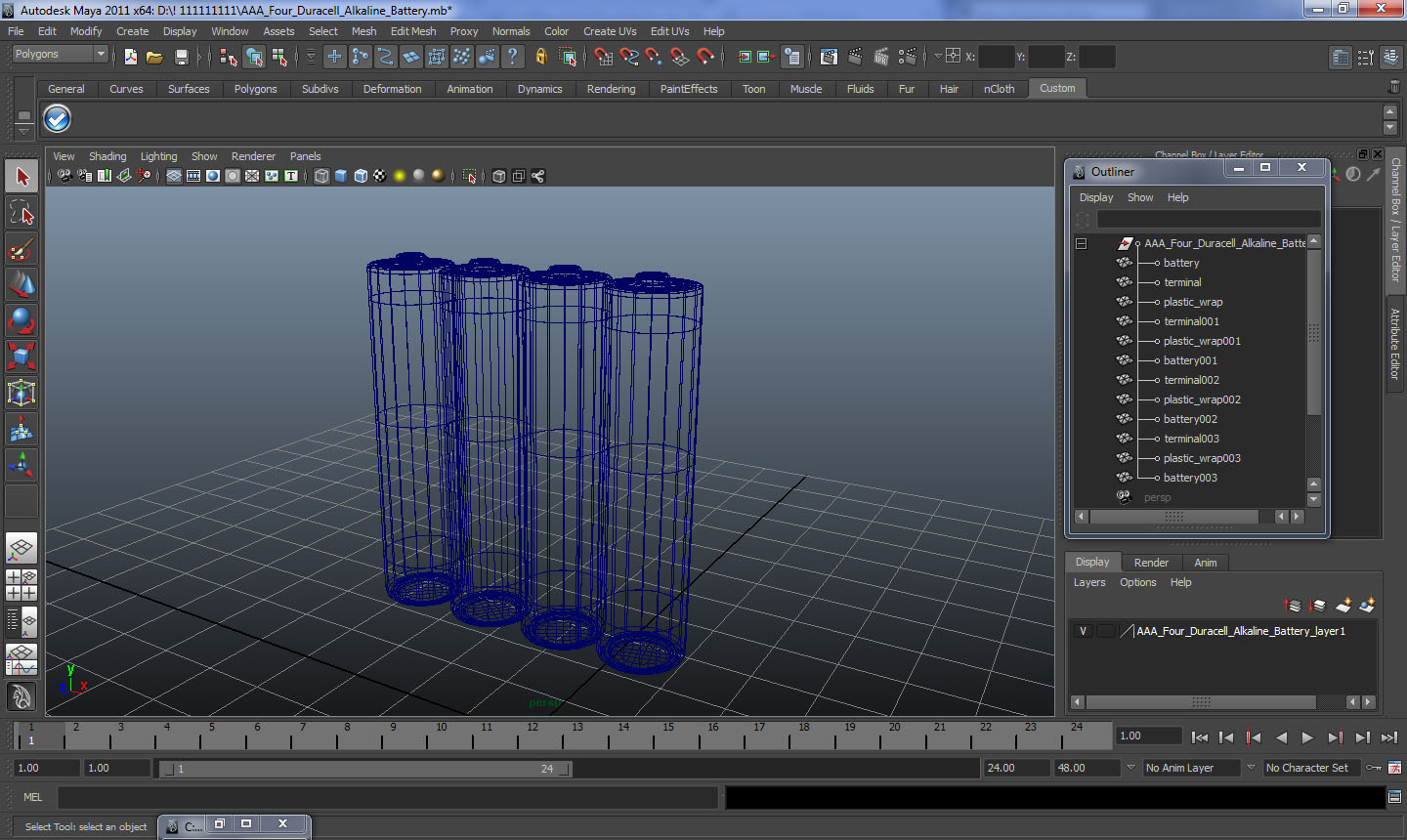Click the Snap to curves magnet icon
Image resolution: width=1407 pixels, height=840 pixels.
point(628,57)
